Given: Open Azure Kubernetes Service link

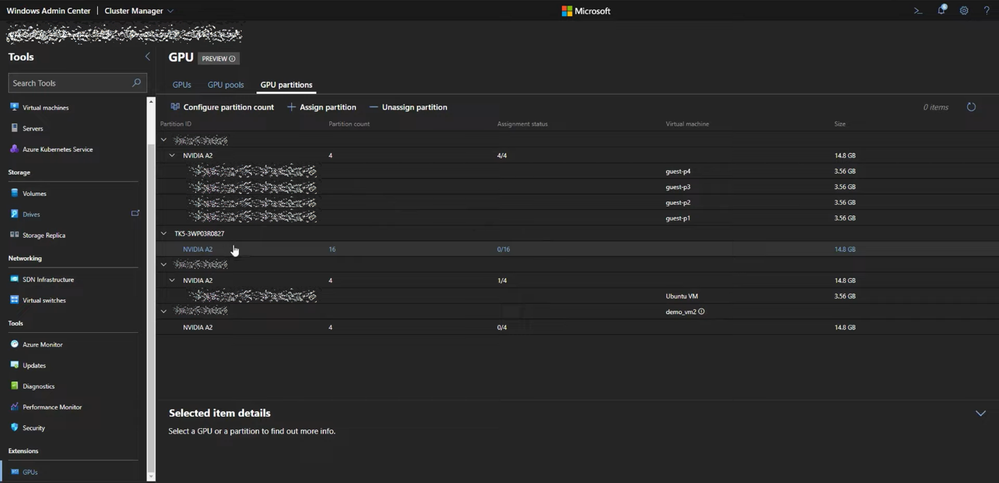Looking at the screenshot, I should [57, 150].
